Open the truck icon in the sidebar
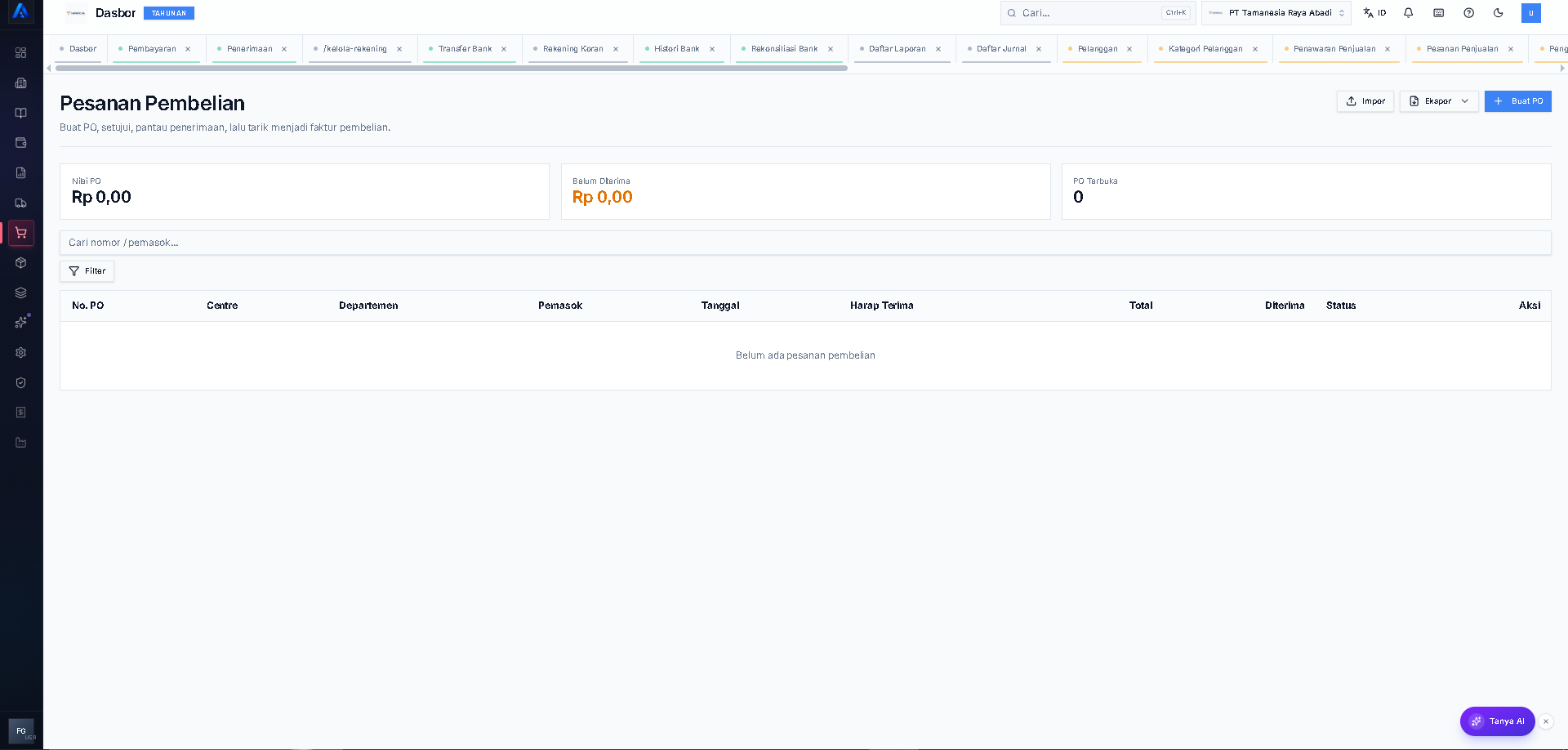This screenshot has height=750, width=1568. click(21, 203)
